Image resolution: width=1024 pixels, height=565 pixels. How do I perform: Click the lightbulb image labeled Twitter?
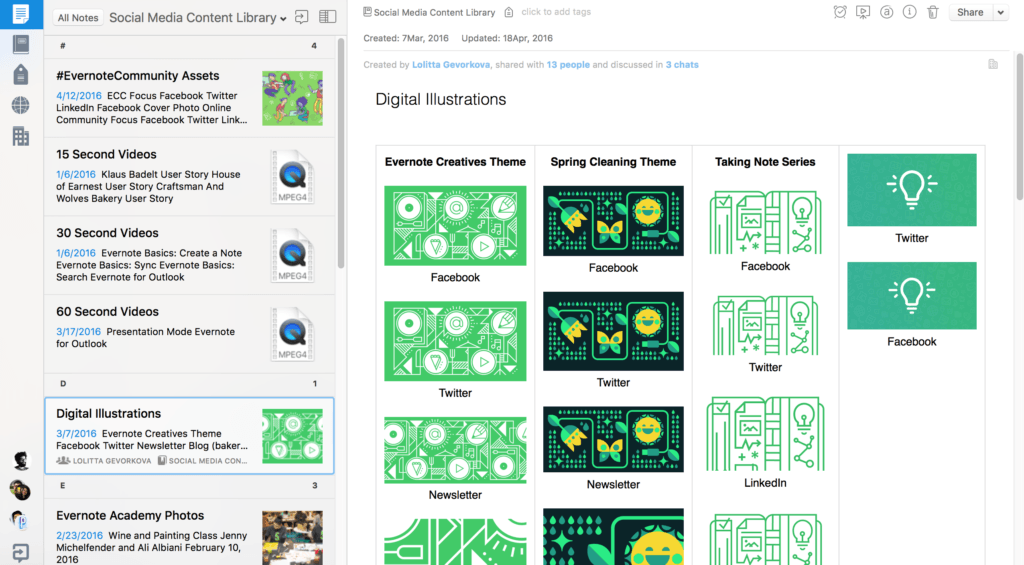click(912, 190)
